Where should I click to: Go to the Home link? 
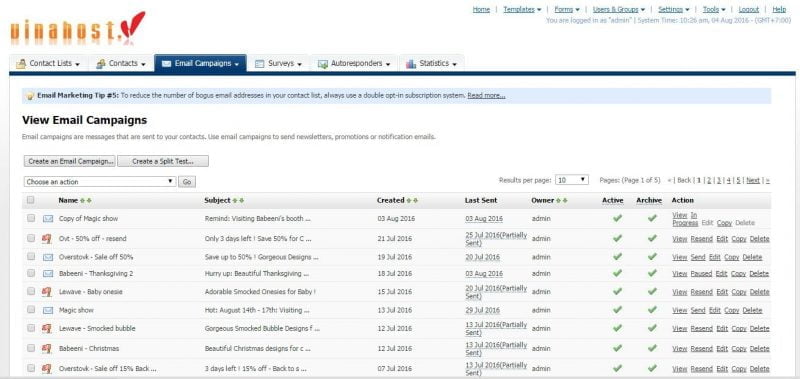(481, 9)
